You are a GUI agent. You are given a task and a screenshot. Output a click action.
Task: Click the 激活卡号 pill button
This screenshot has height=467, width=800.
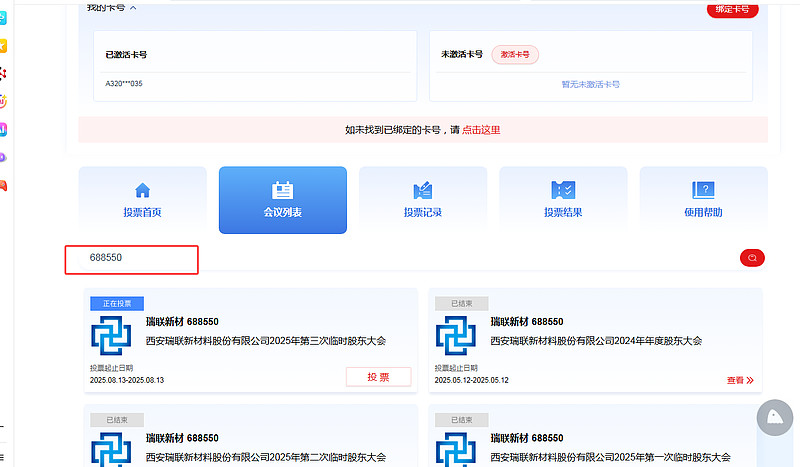[515, 55]
